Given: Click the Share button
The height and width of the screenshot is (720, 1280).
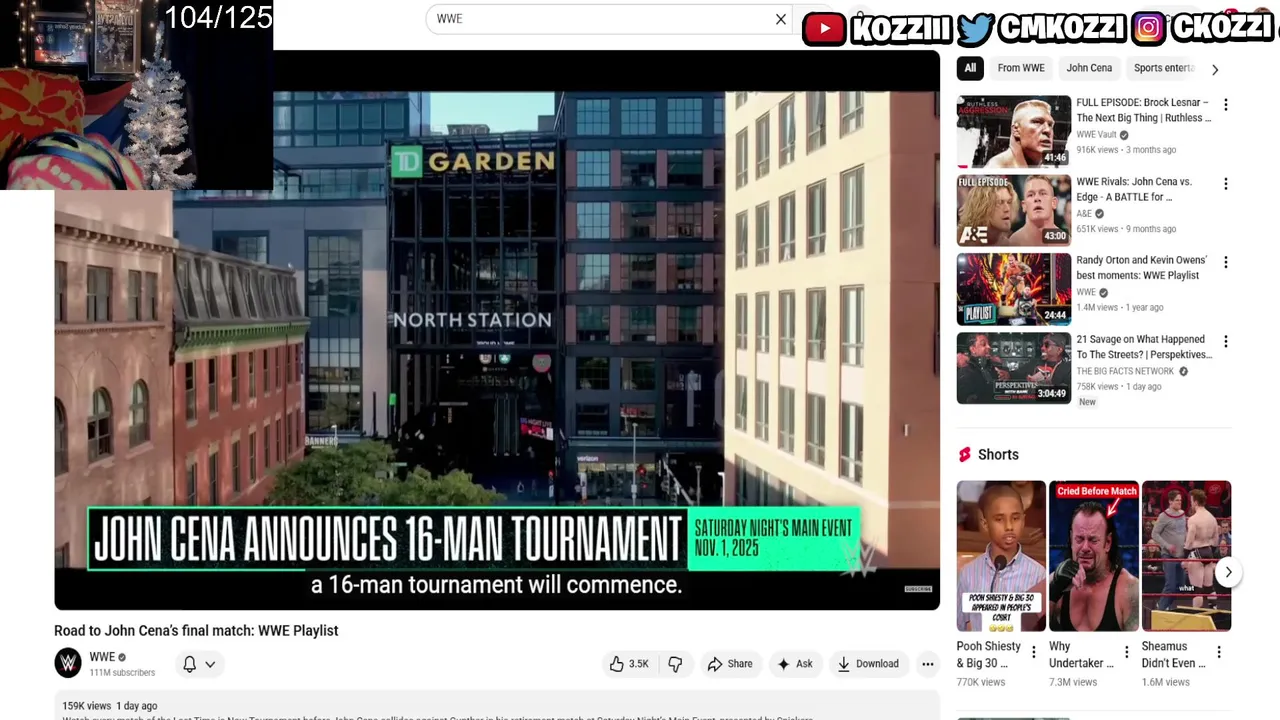Looking at the screenshot, I should (730, 664).
